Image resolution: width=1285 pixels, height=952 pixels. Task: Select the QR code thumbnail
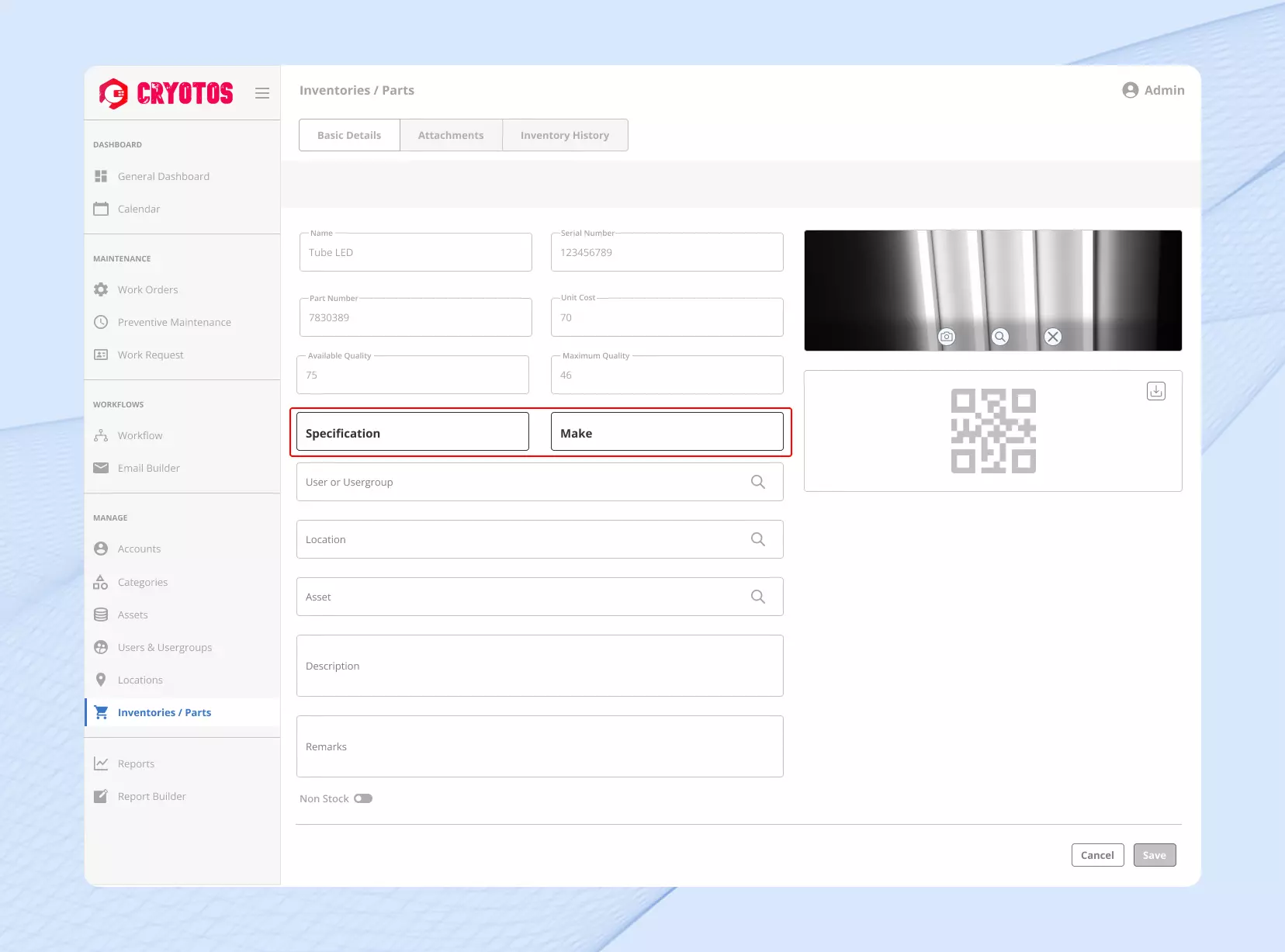click(993, 431)
